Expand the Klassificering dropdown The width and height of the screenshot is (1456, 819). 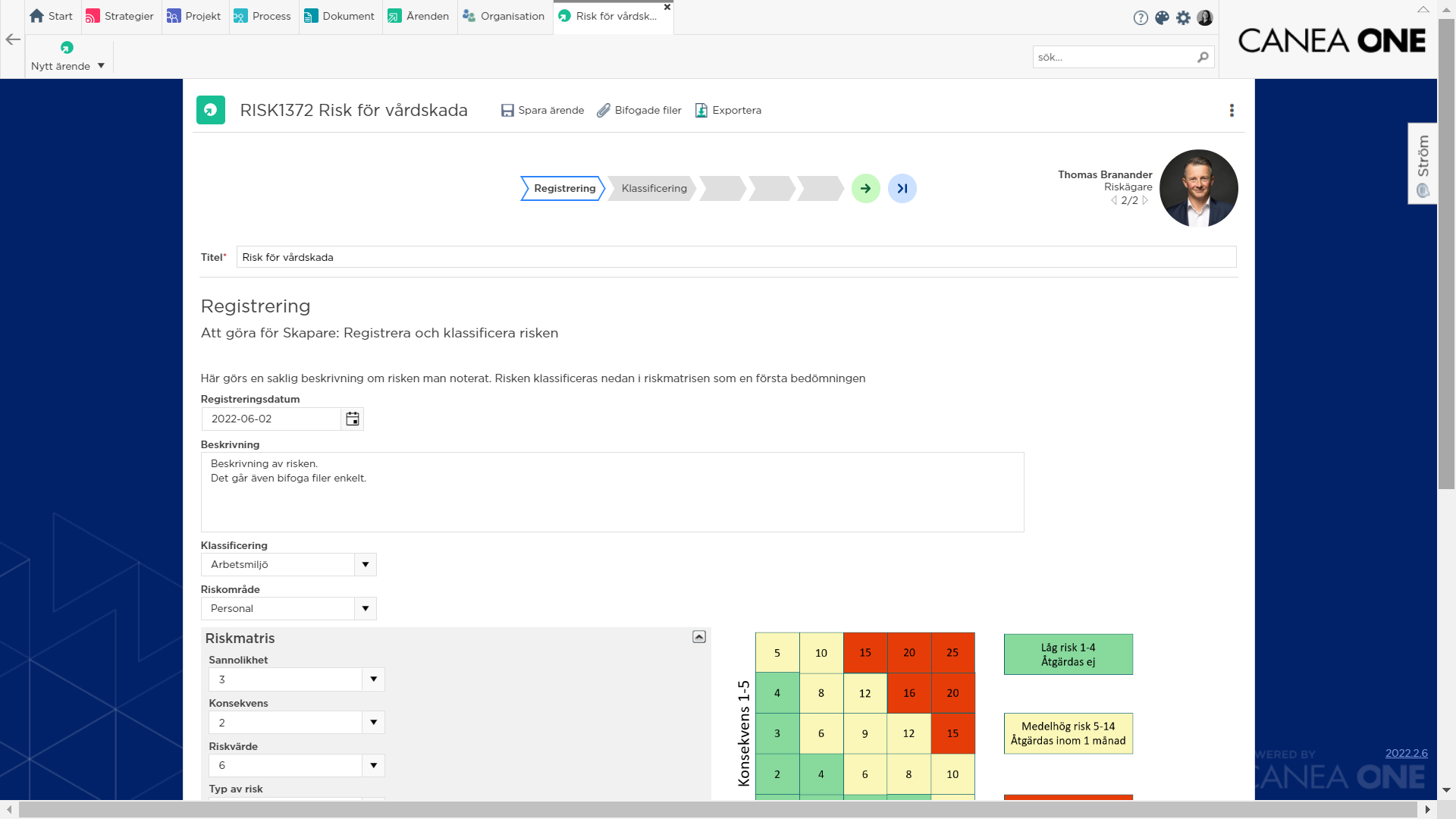tap(366, 564)
